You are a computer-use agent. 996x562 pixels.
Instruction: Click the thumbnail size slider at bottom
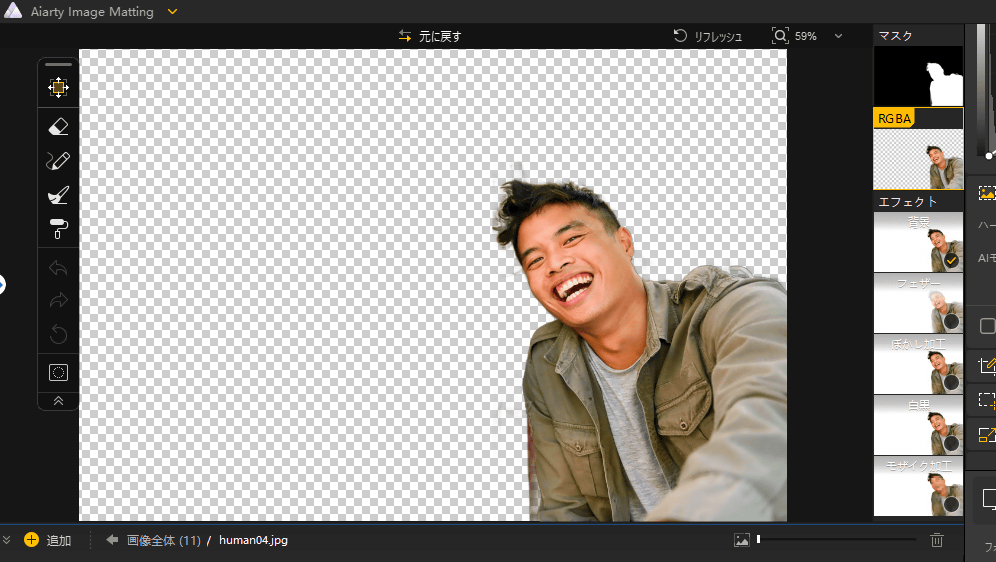(x=835, y=540)
